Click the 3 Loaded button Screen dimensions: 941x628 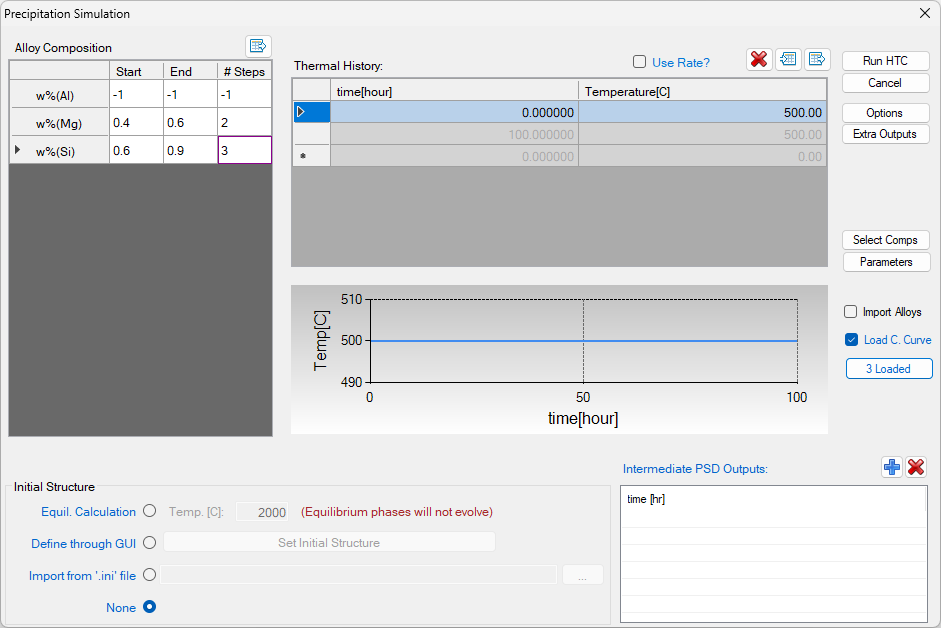pyautogui.click(x=888, y=369)
